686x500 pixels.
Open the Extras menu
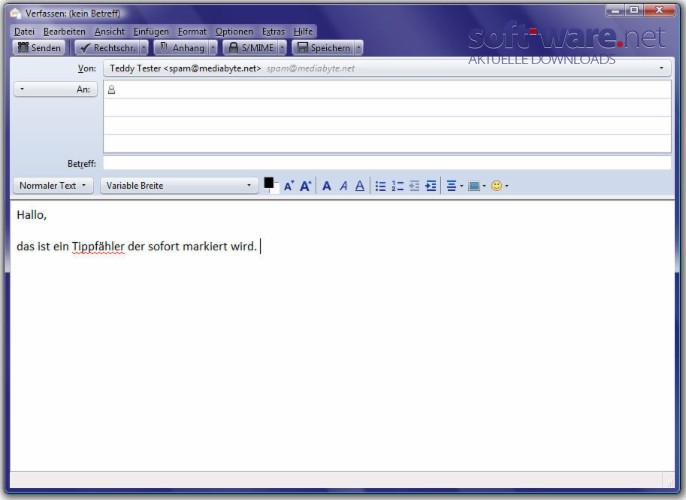point(273,31)
